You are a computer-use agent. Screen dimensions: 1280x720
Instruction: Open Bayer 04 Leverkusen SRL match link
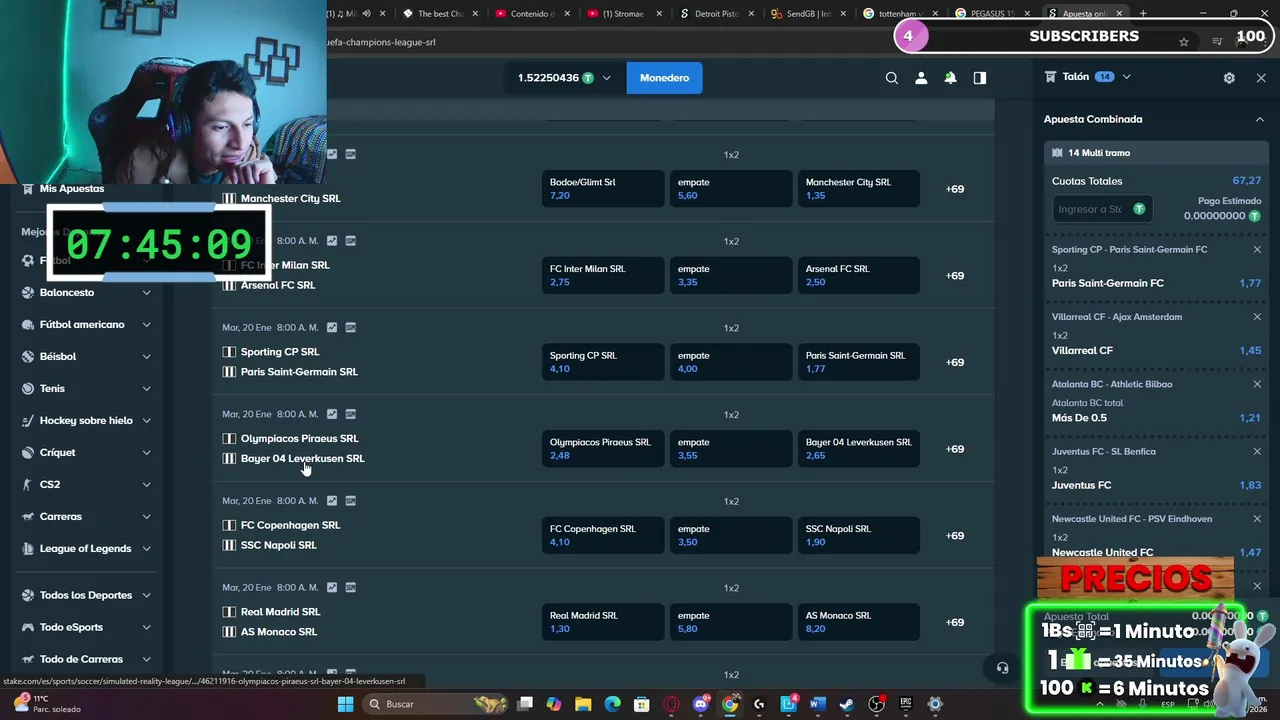pos(302,459)
